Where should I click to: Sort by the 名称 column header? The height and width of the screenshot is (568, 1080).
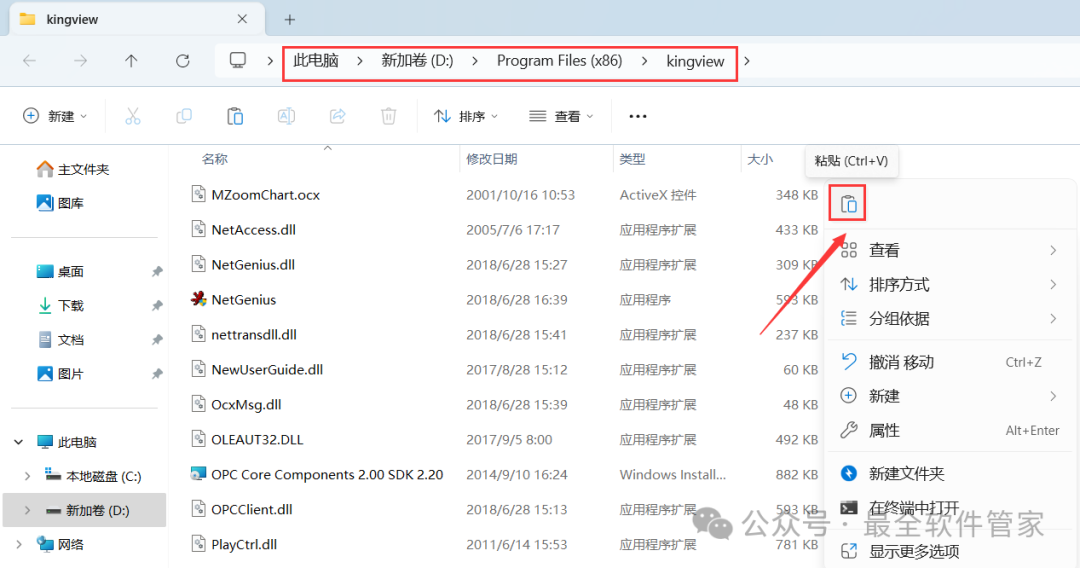click(215, 159)
